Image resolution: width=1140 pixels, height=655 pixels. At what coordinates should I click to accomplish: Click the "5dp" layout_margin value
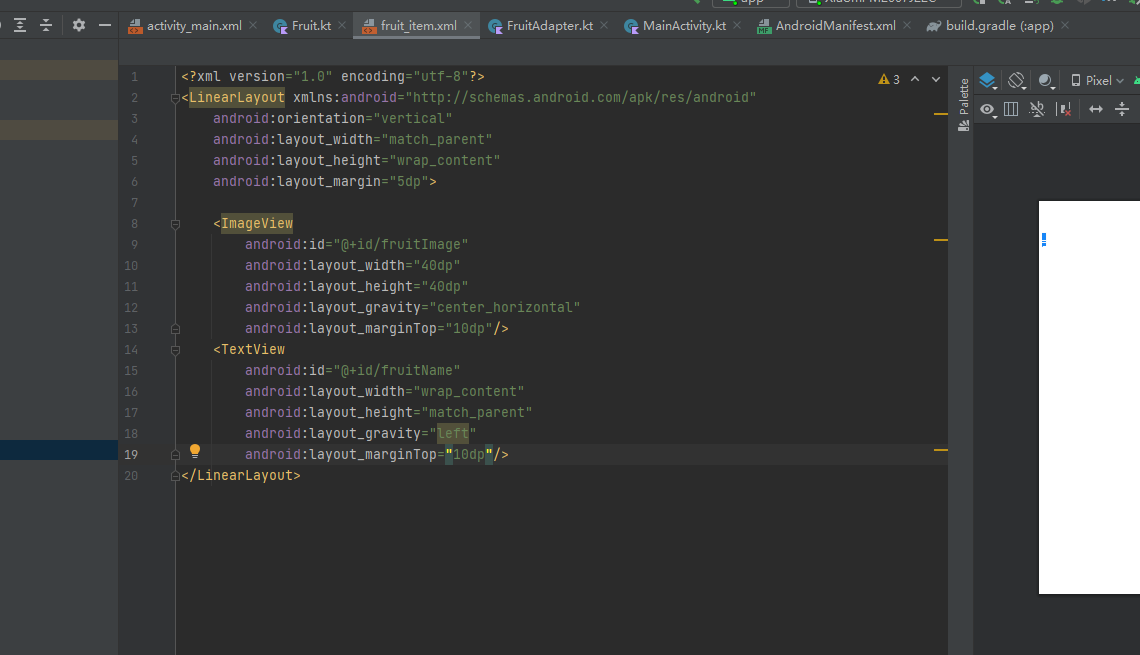tap(409, 182)
